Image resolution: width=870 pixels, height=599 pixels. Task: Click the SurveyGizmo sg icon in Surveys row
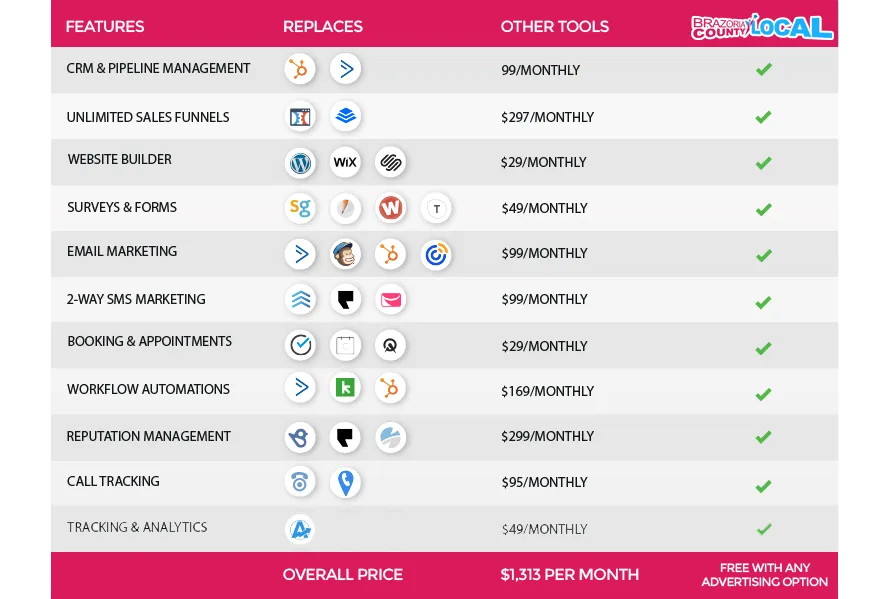pos(300,208)
